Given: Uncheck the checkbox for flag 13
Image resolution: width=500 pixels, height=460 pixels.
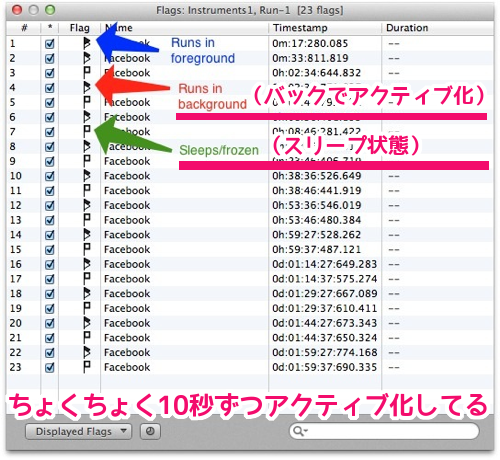Looking at the screenshot, I should pos(50,220).
